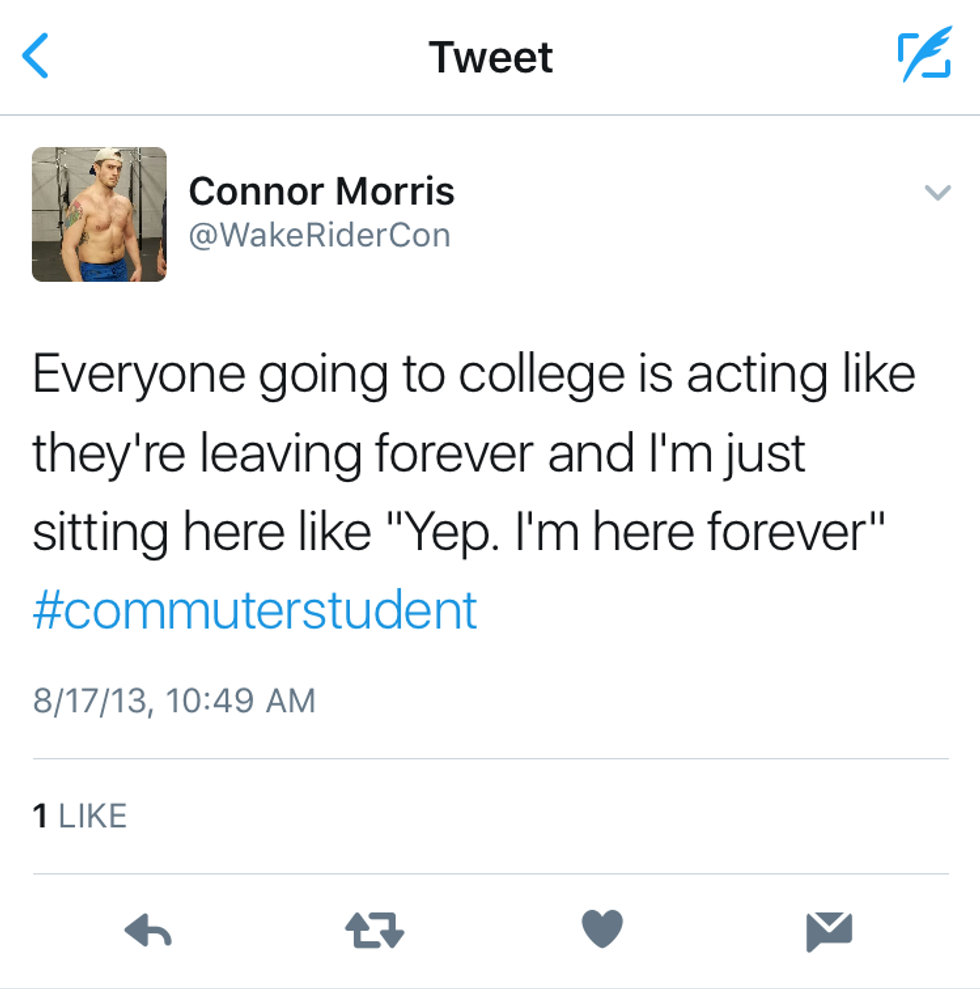Image resolution: width=980 pixels, height=989 pixels.
Task: Open Connor Morris's profile picture
Action: (99, 214)
